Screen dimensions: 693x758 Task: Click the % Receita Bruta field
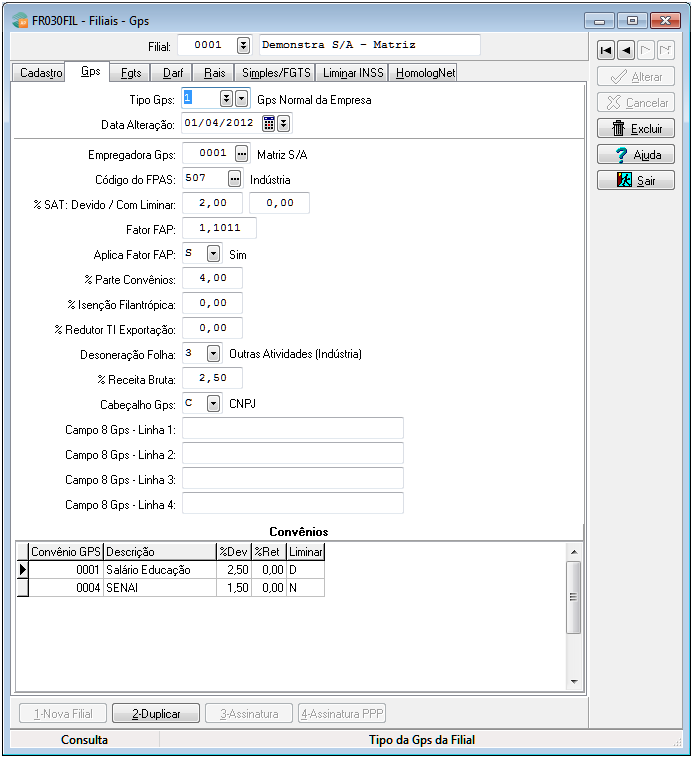tap(212, 378)
